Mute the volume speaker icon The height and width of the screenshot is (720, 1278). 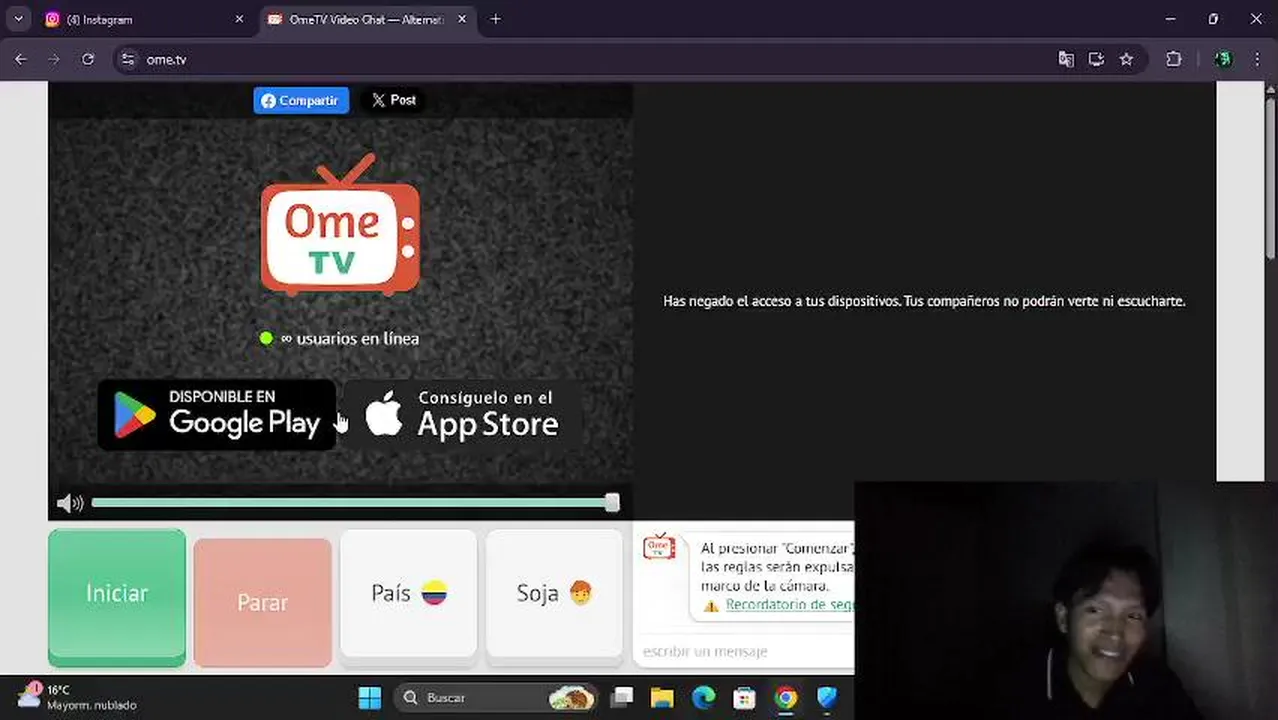[x=70, y=503]
